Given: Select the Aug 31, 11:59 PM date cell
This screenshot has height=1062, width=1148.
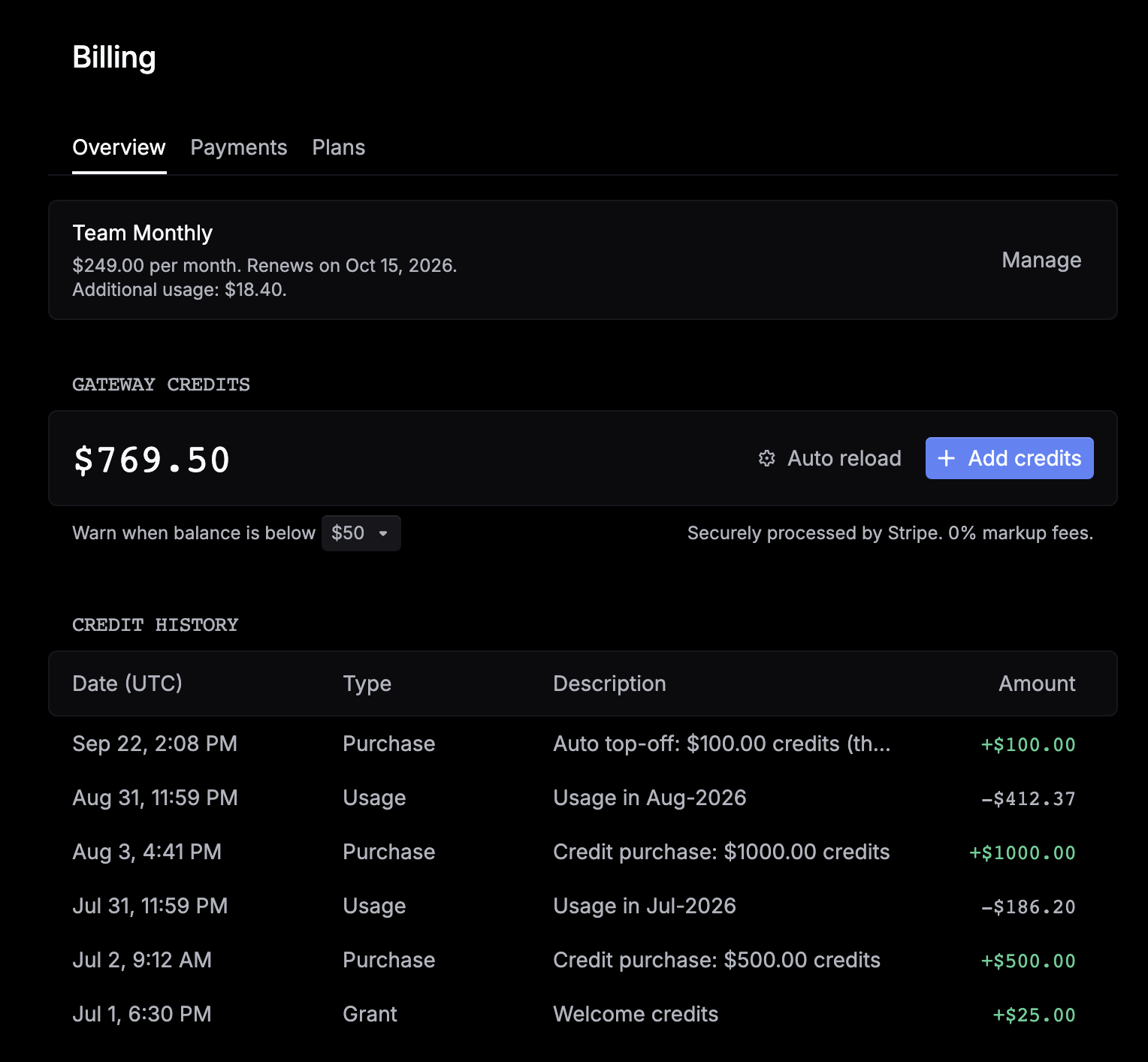Looking at the screenshot, I should pos(155,798).
